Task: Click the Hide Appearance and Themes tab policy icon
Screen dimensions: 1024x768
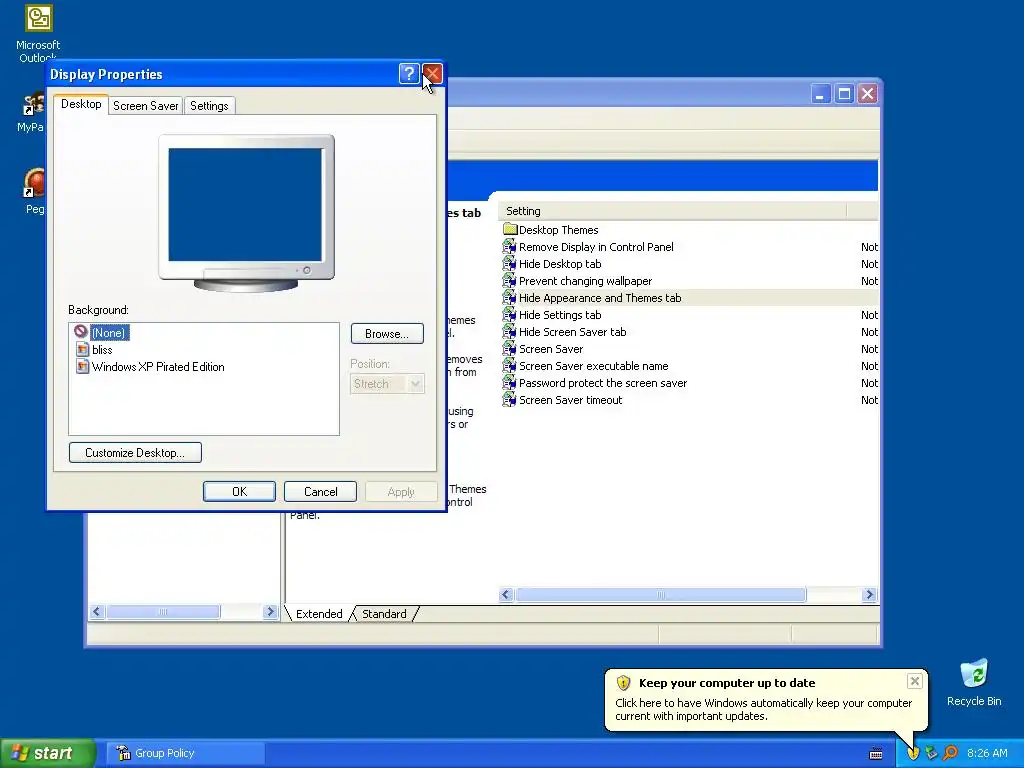Action: (x=509, y=298)
